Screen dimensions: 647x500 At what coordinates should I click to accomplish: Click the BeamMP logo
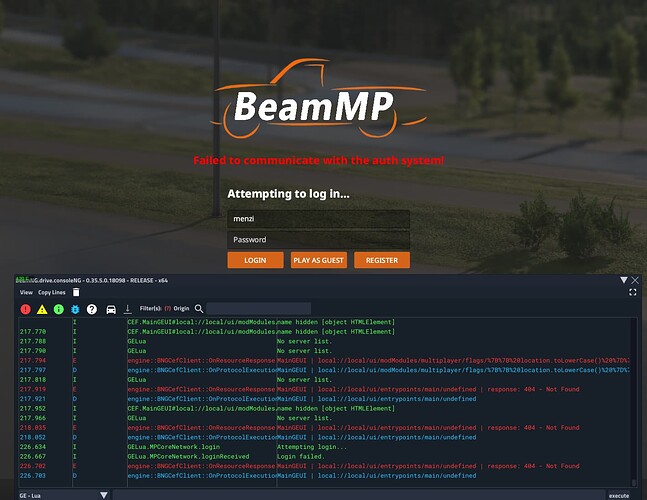pos(319,99)
